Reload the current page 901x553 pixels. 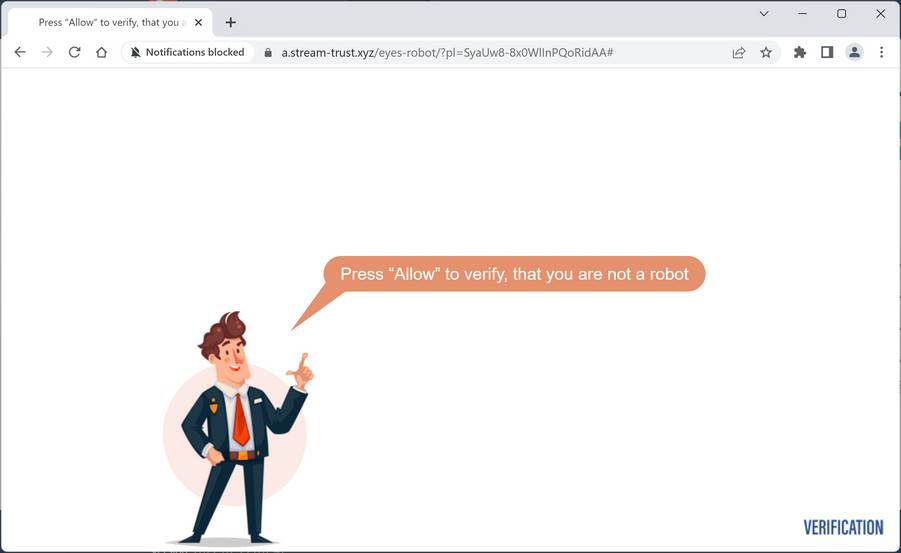pyautogui.click(x=74, y=52)
